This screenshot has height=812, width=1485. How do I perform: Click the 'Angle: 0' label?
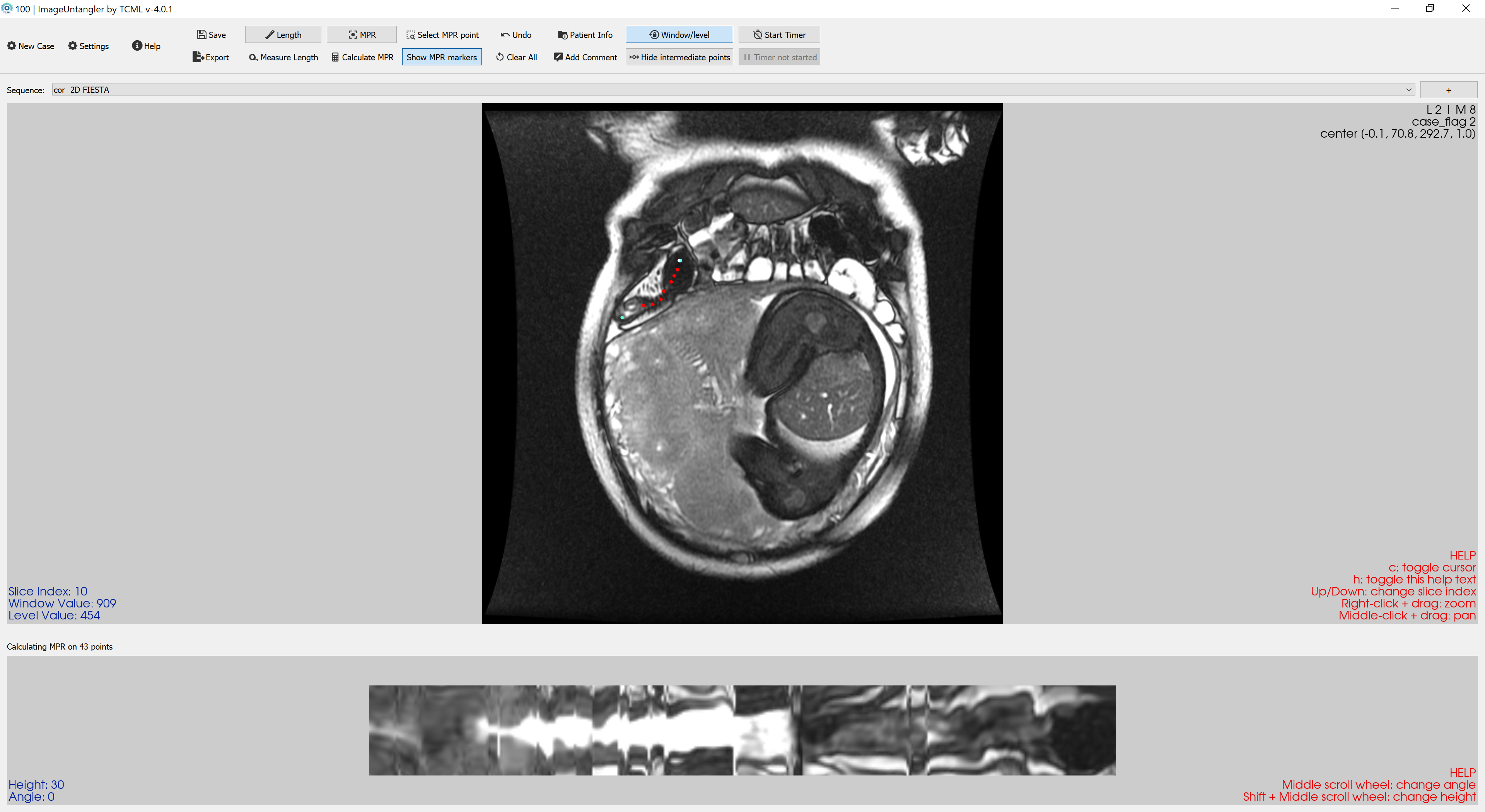32,797
